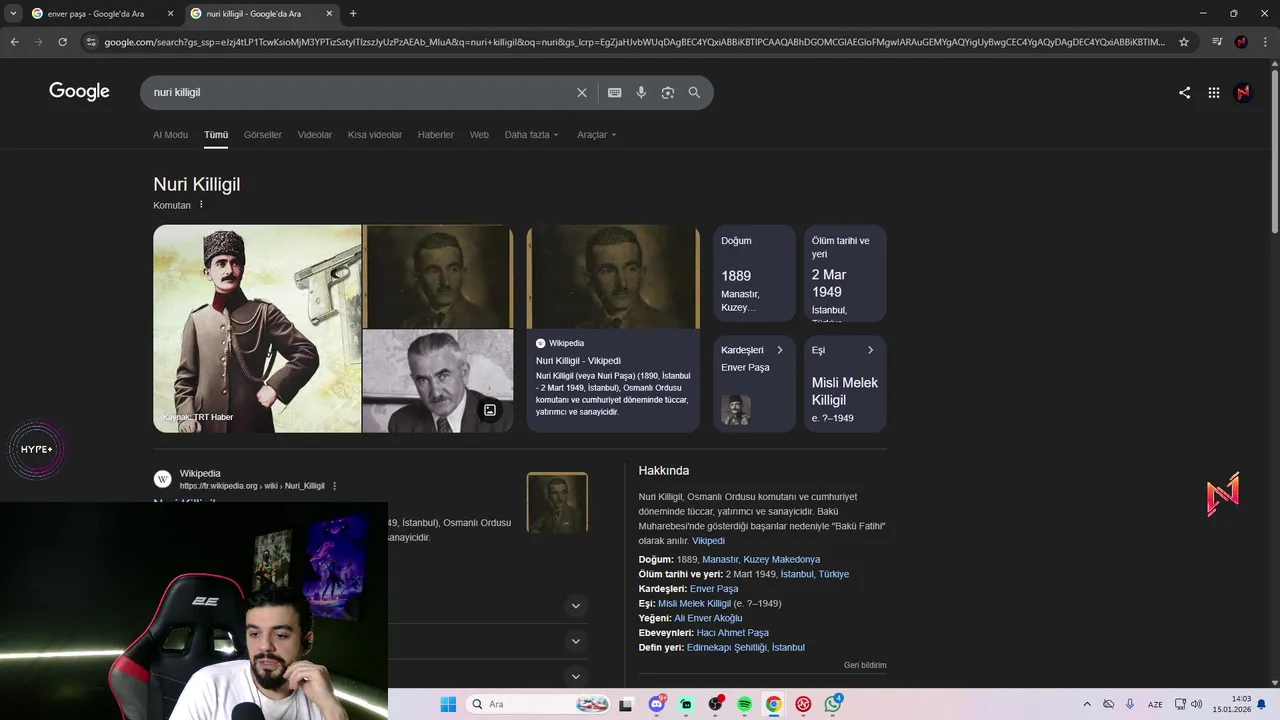Expand the third collapsed question chevron
The image size is (1280, 720).
(x=575, y=676)
